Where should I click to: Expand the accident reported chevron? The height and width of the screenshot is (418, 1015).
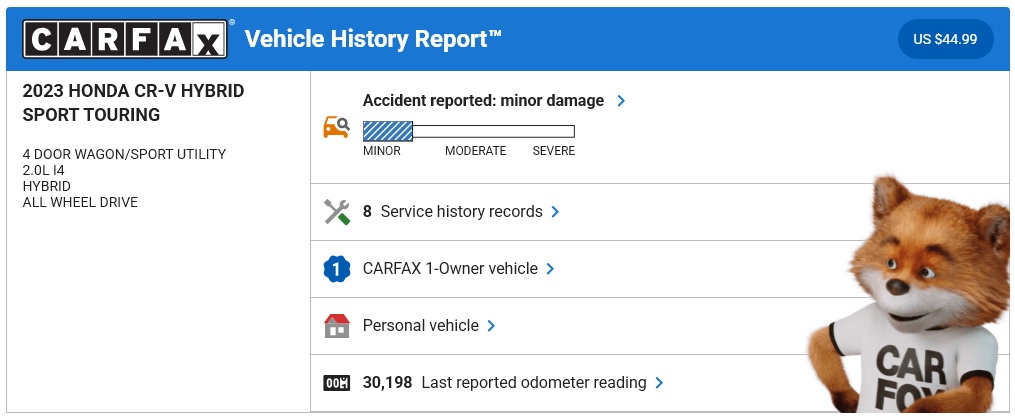621,101
